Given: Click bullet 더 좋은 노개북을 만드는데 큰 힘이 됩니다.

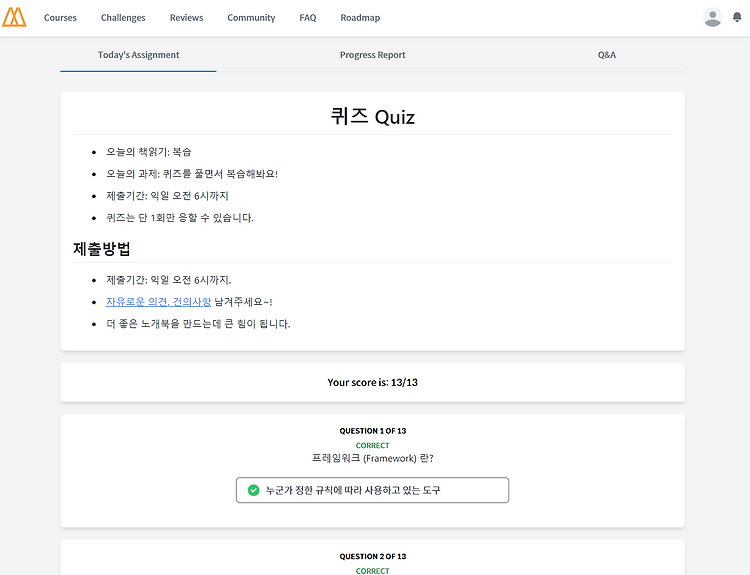Looking at the screenshot, I should click(x=198, y=324).
